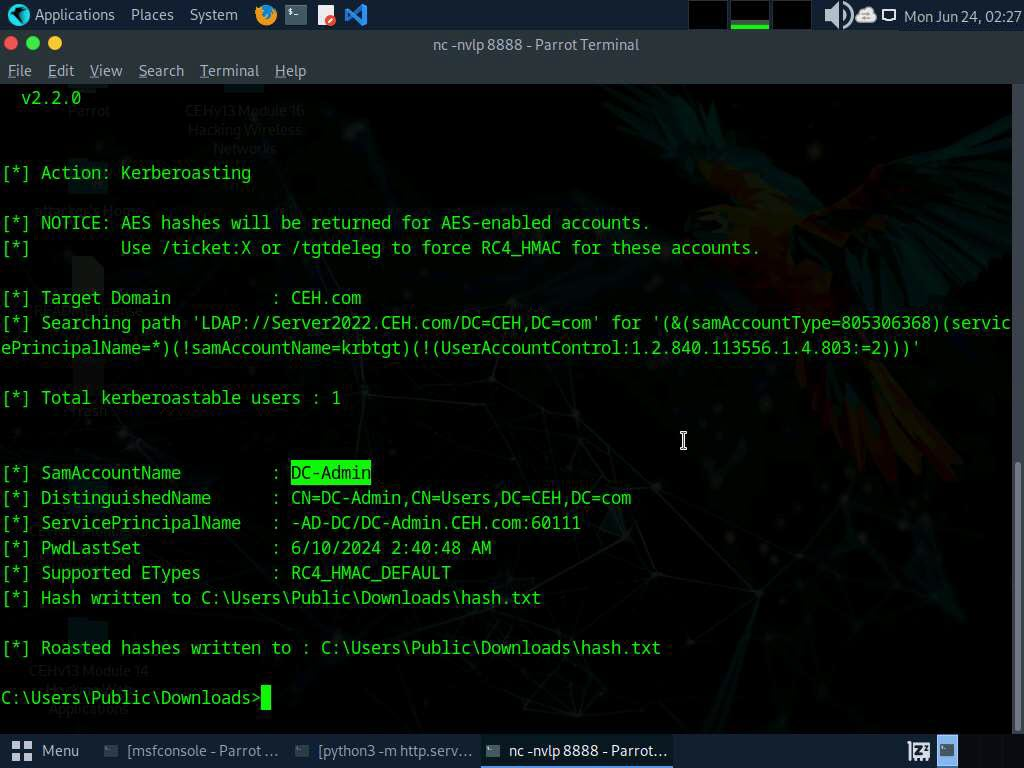The width and height of the screenshot is (1024, 768).
Task: Click the volume speaker icon
Action: tap(837, 15)
